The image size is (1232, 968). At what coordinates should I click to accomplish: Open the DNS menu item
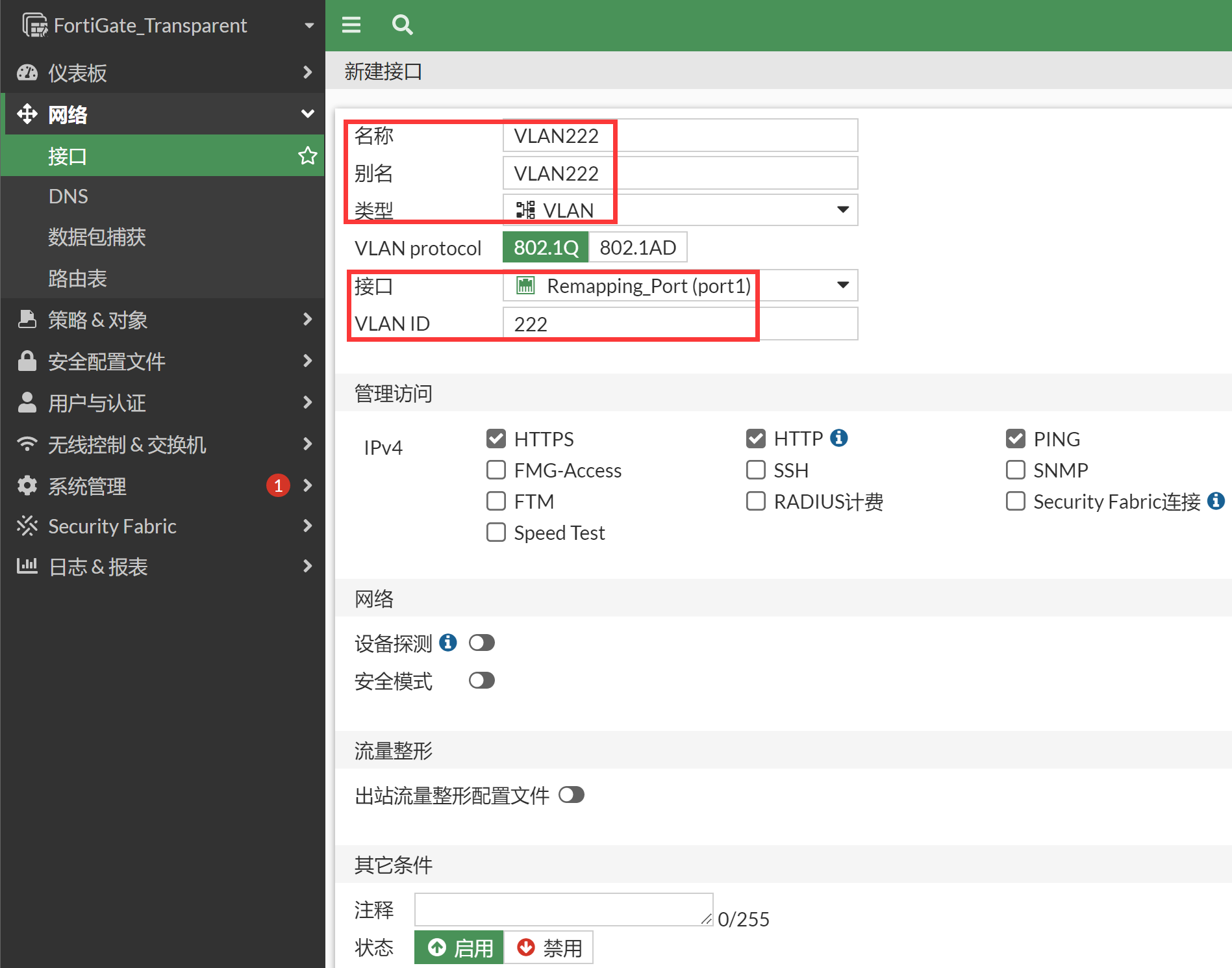point(68,196)
